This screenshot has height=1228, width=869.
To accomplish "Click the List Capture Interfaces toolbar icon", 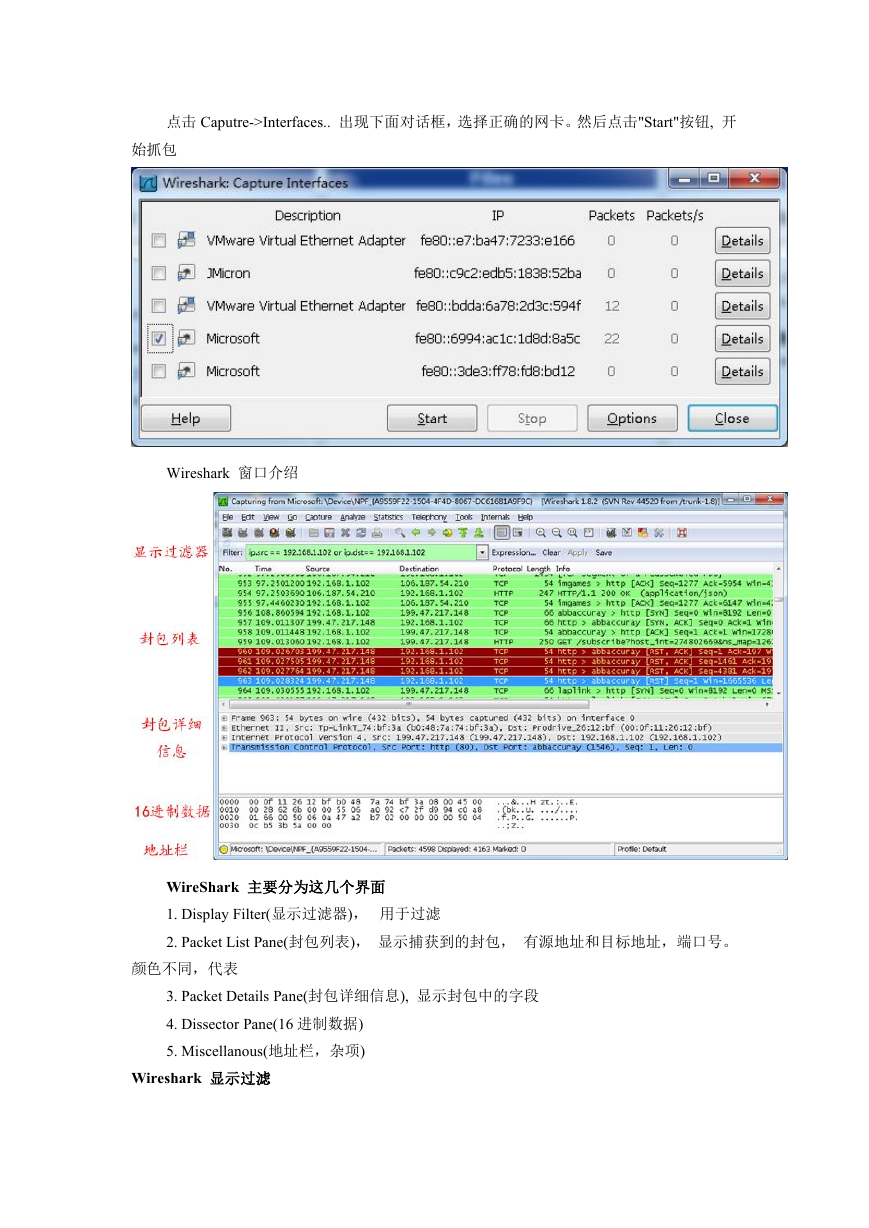I will pyautogui.click(x=227, y=533).
